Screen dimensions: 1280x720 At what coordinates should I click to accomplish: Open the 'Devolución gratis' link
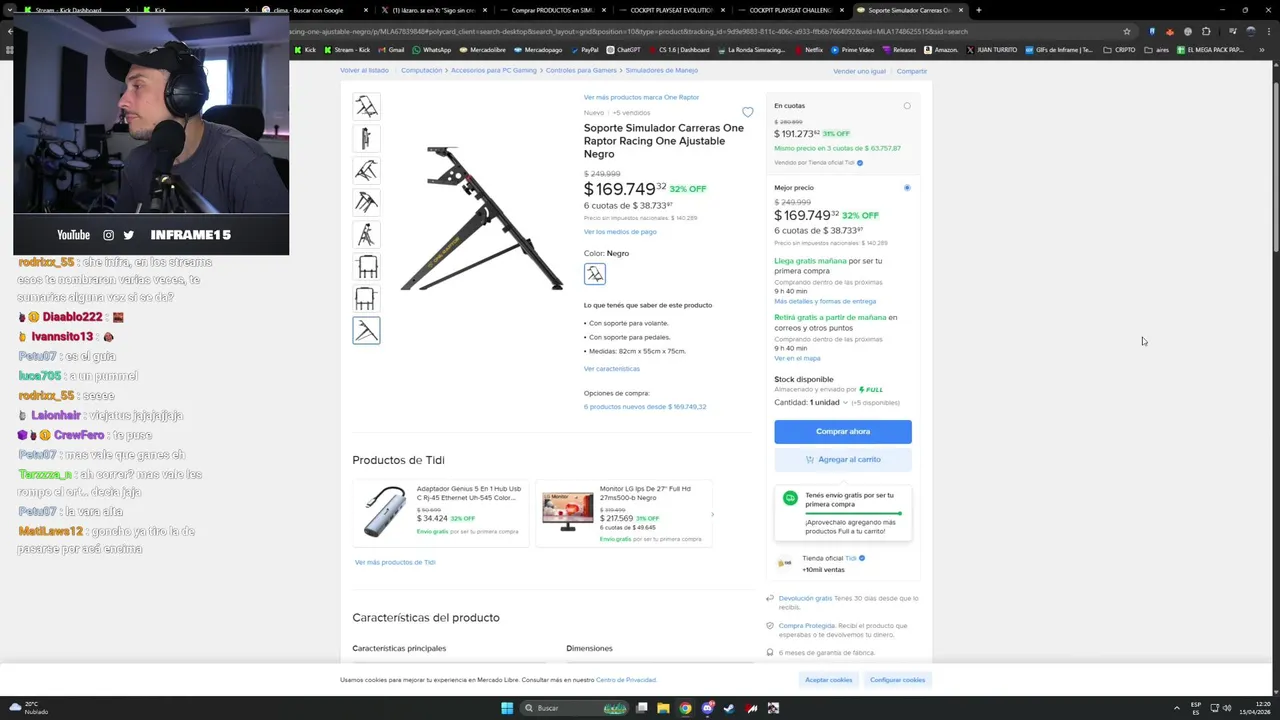click(x=805, y=598)
